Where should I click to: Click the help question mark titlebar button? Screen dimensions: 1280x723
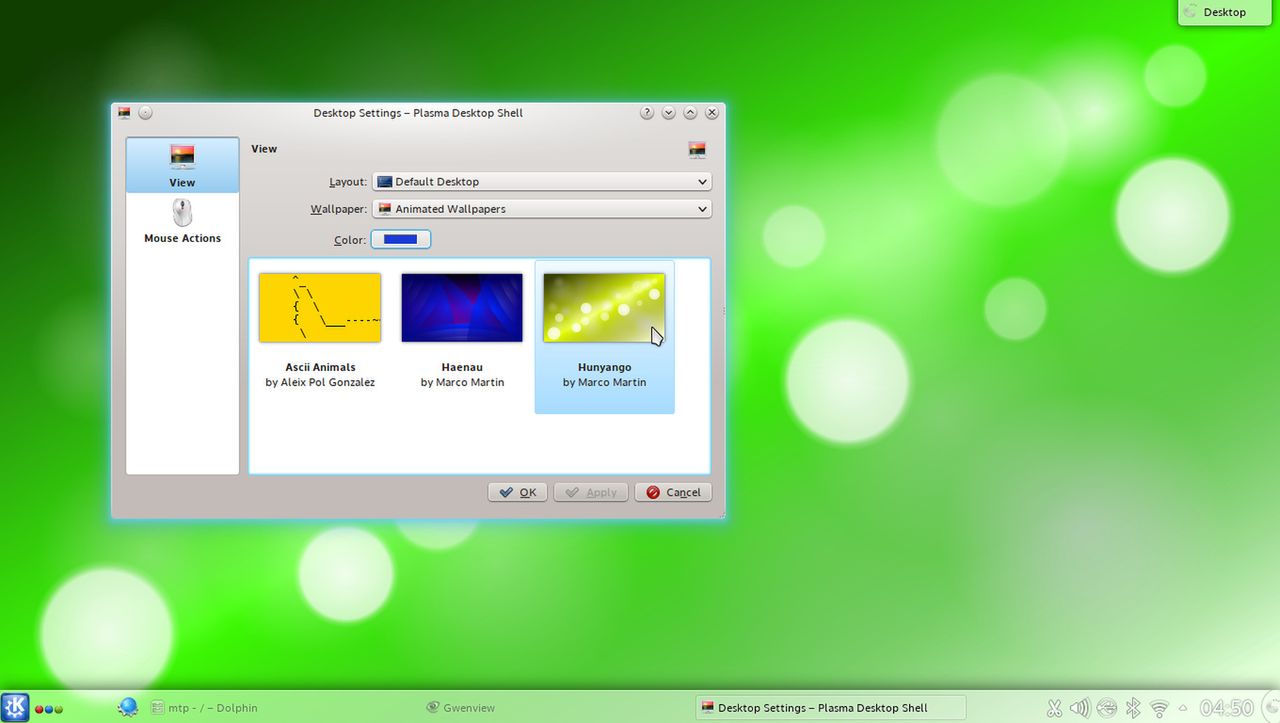pyautogui.click(x=647, y=113)
